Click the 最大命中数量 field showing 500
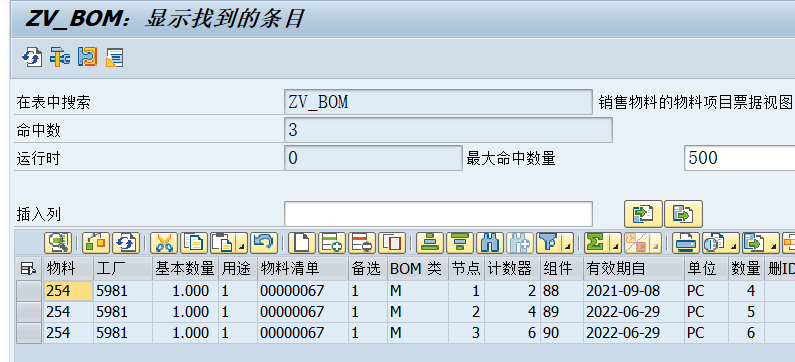Image resolution: width=795 pixels, height=362 pixels. coord(739,158)
